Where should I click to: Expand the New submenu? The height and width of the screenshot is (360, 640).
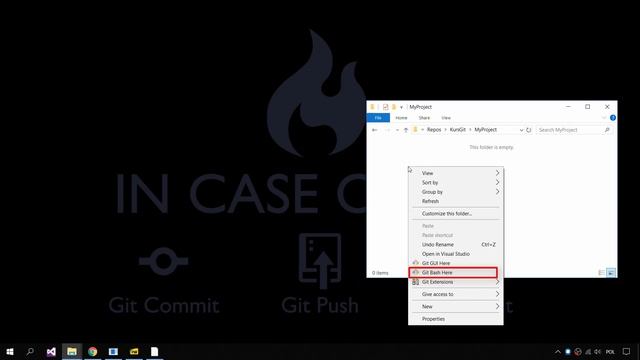tap(456, 306)
